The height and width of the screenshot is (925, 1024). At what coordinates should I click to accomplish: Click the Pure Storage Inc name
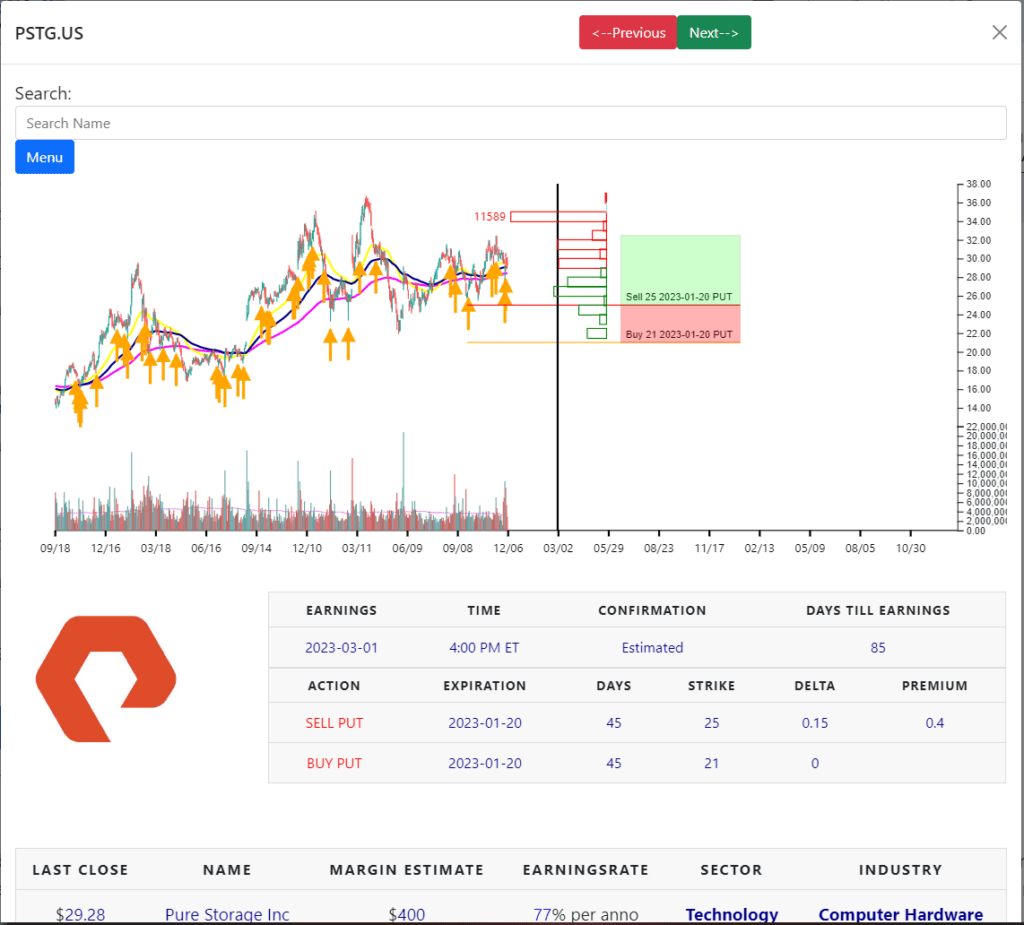227,914
